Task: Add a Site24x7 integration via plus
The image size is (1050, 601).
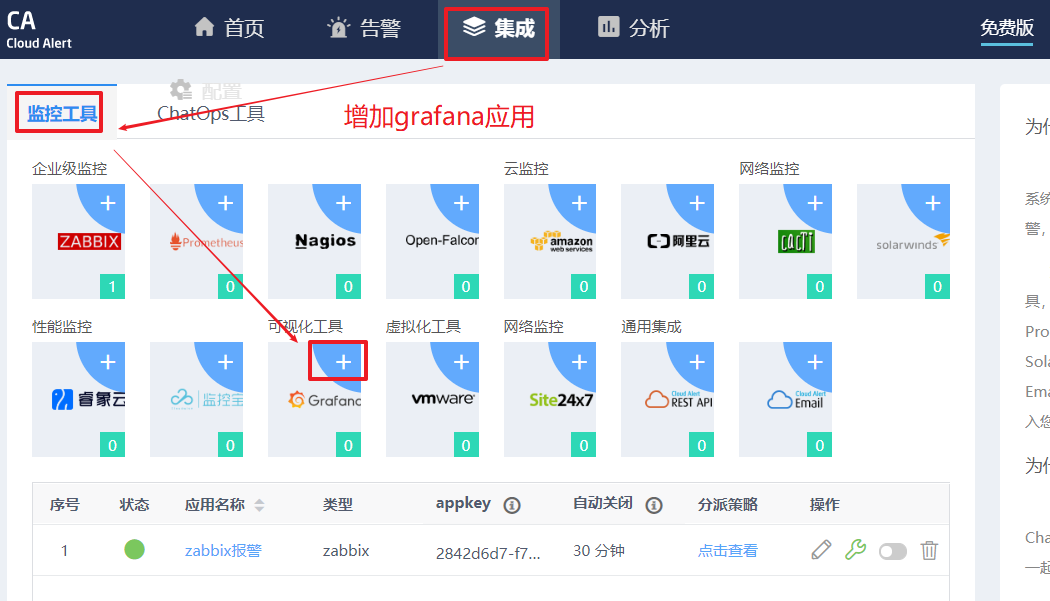Action: (579, 362)
